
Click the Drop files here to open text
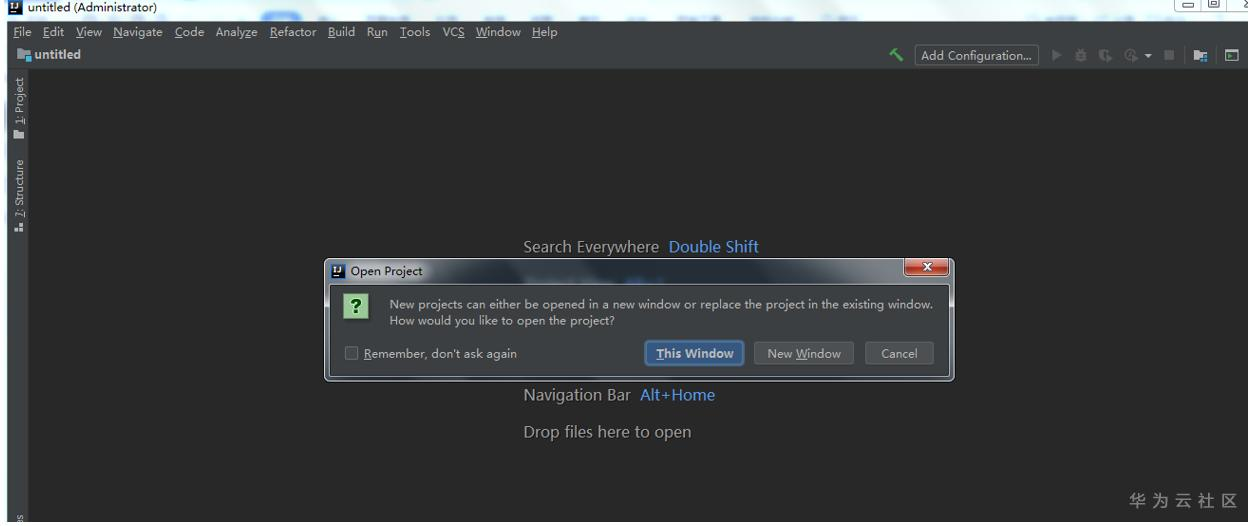tap(607, 432)
